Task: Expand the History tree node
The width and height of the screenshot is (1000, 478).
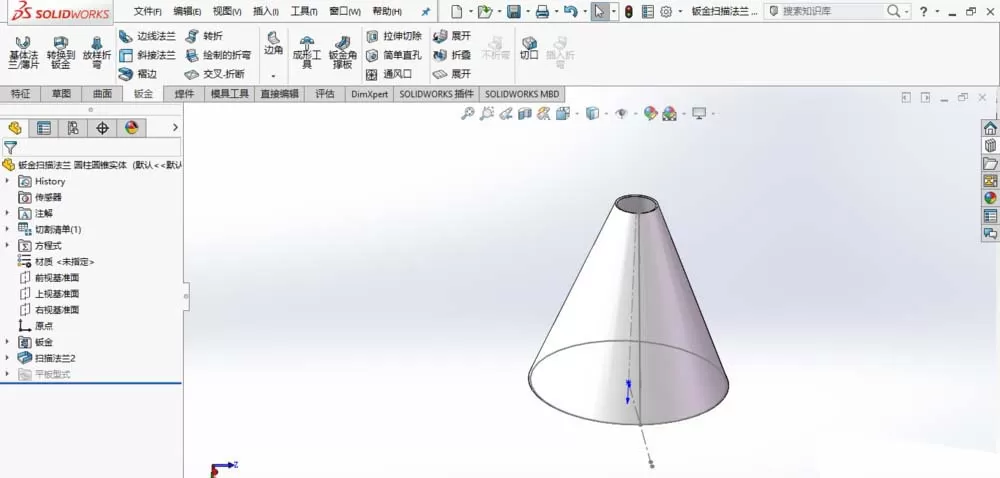Action: pos(7,181)
